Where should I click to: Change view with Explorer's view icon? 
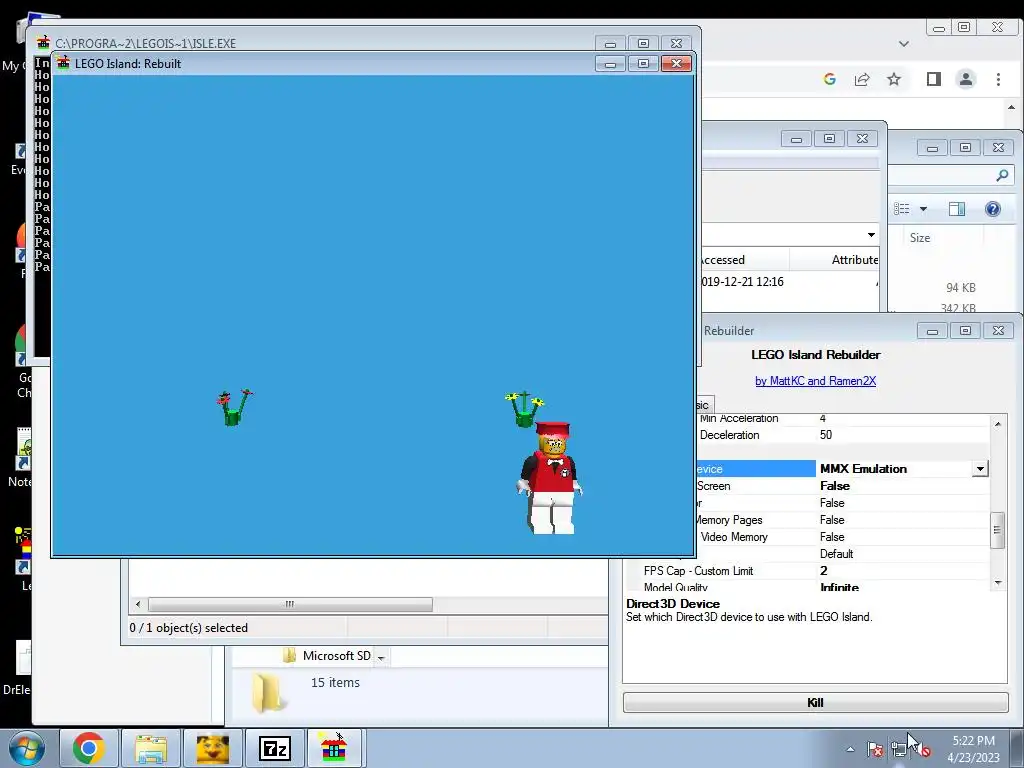(902, 209)
